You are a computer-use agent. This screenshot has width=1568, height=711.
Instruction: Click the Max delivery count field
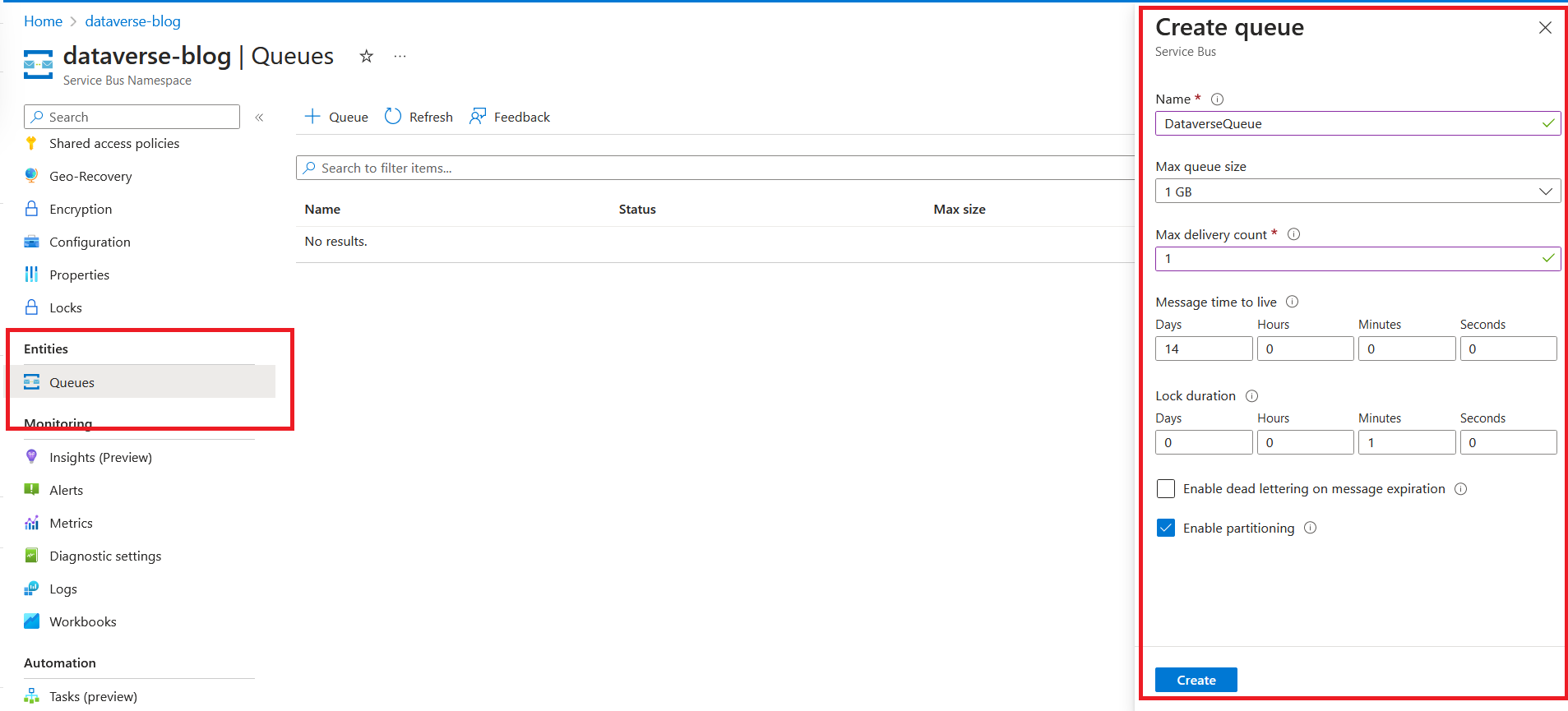pyautogui.click(x=1358, y=259)
